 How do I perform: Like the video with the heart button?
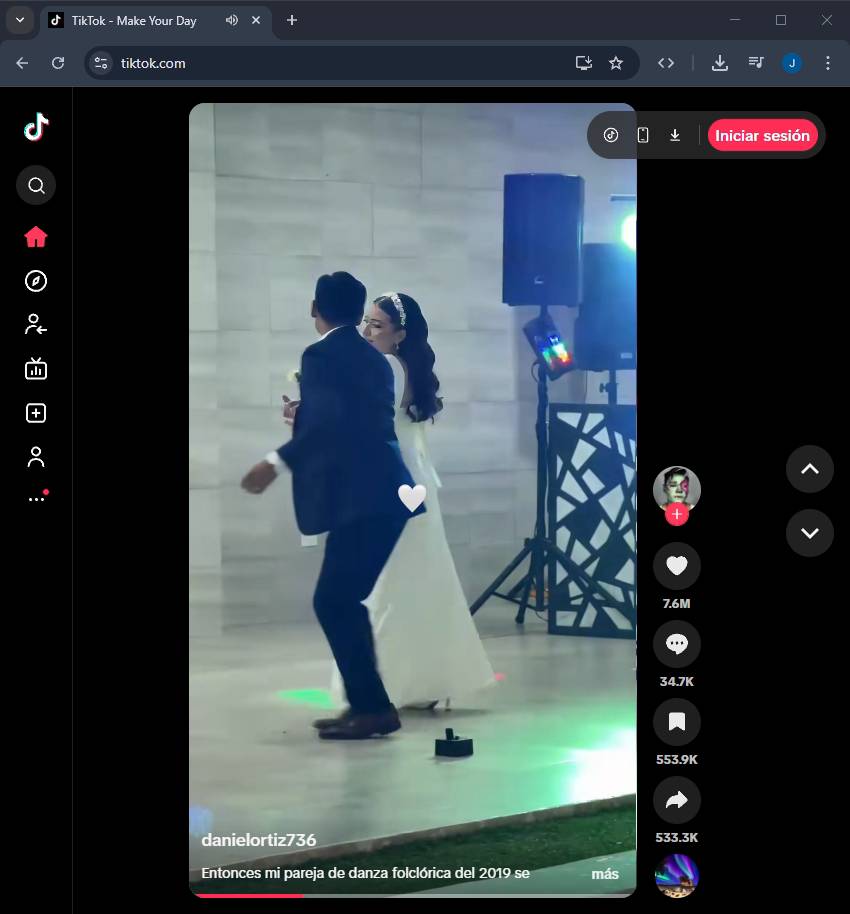coord(676,566)
